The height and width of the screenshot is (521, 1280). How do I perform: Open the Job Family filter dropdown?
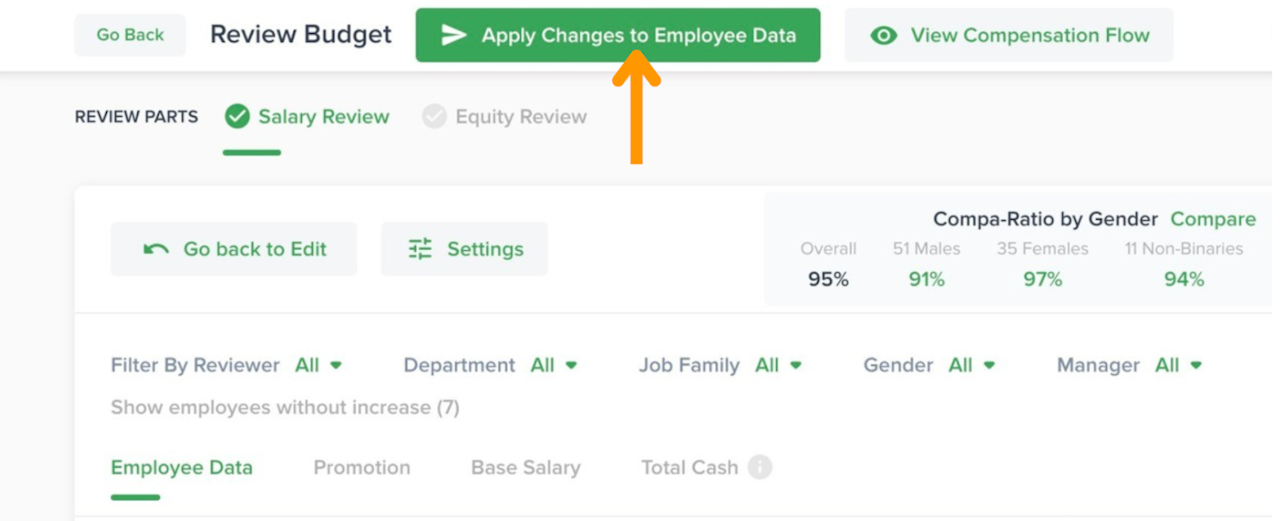(779, 366)
